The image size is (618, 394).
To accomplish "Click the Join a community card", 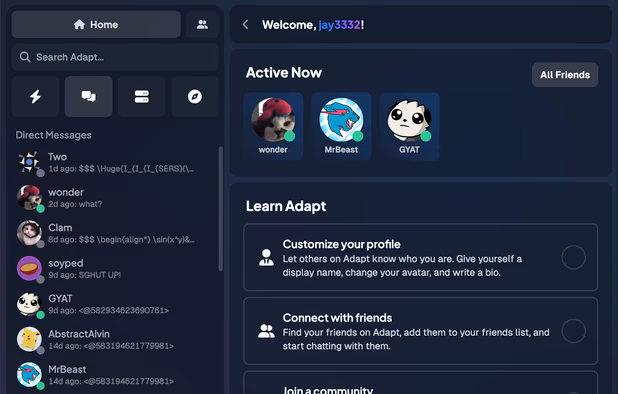I will tap(421, 383).
